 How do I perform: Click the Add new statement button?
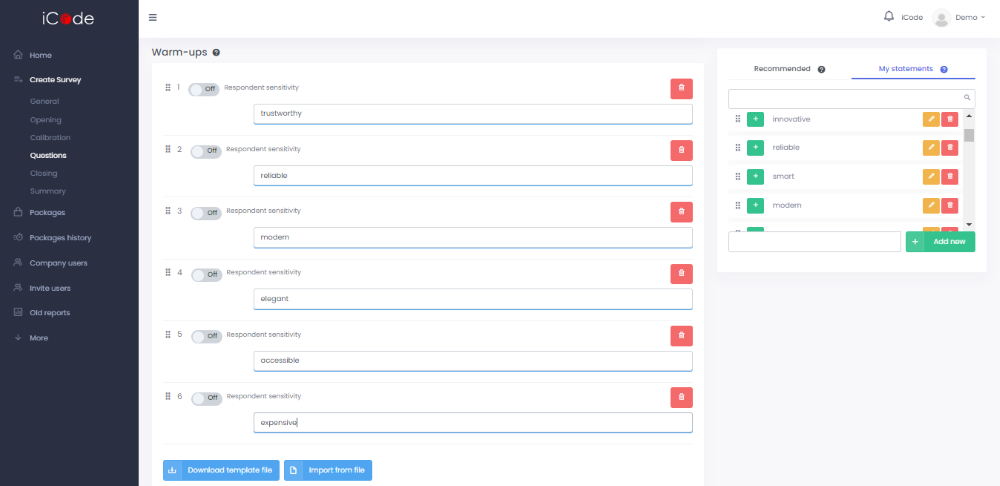940,241
